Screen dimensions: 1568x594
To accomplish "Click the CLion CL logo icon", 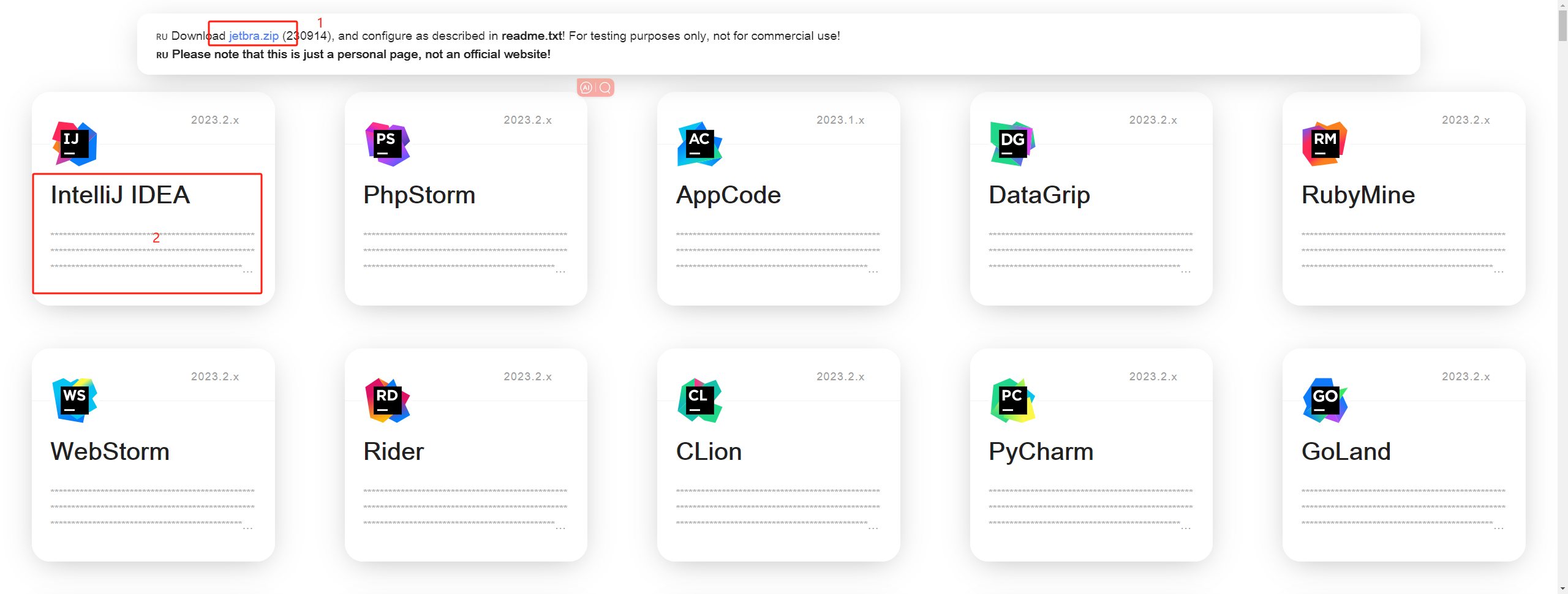I will (699, 400).
